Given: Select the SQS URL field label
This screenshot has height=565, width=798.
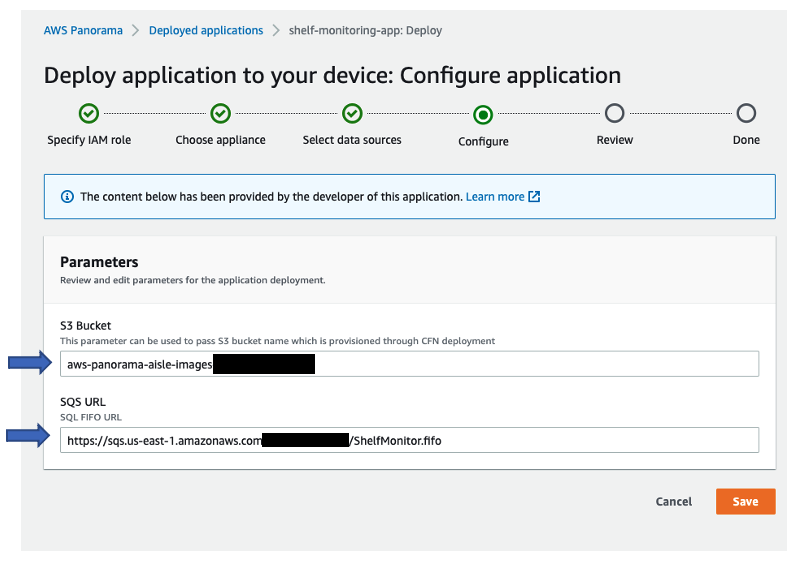Looking at the screenshot, I should coord(83,402).
